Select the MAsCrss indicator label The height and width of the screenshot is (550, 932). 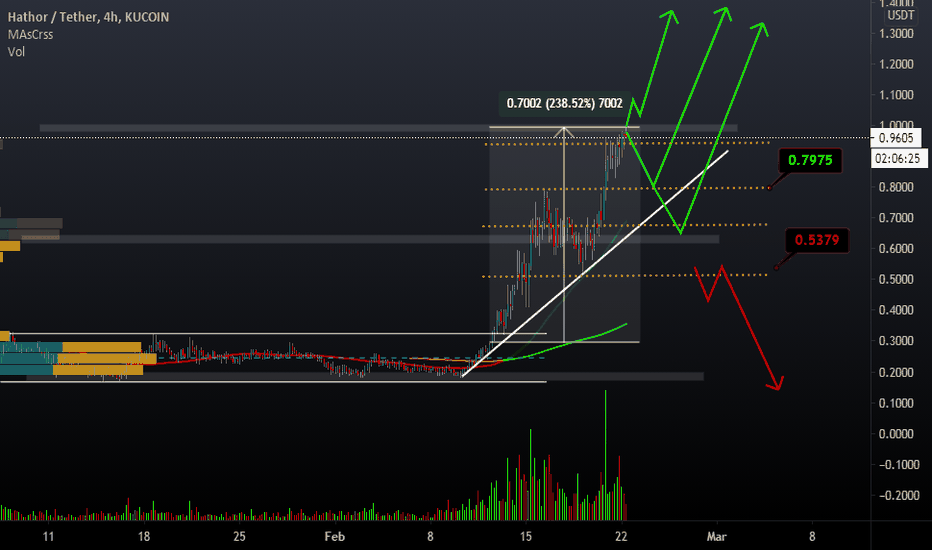click(x=30, y=34)
